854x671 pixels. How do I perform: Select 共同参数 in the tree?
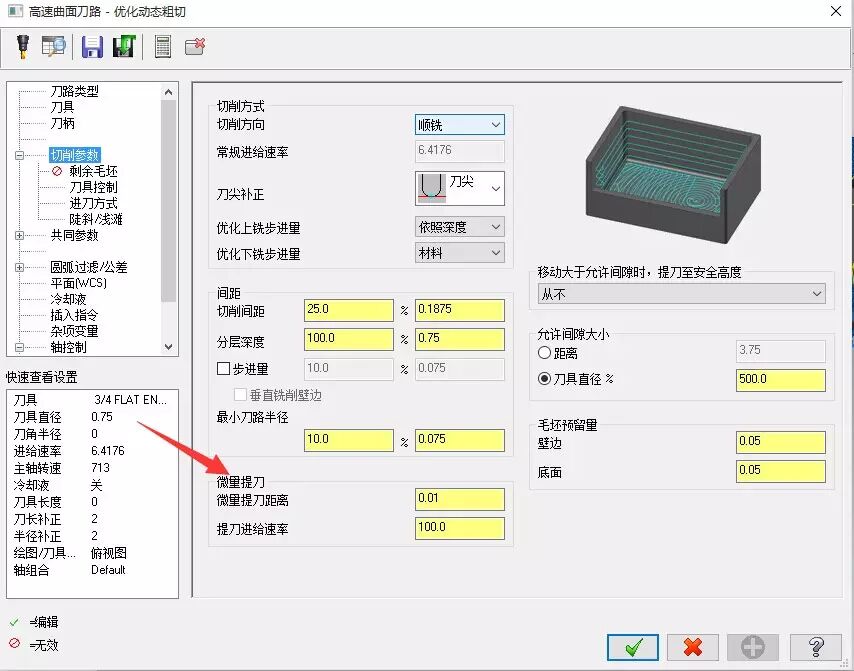(x=75, y=235)
